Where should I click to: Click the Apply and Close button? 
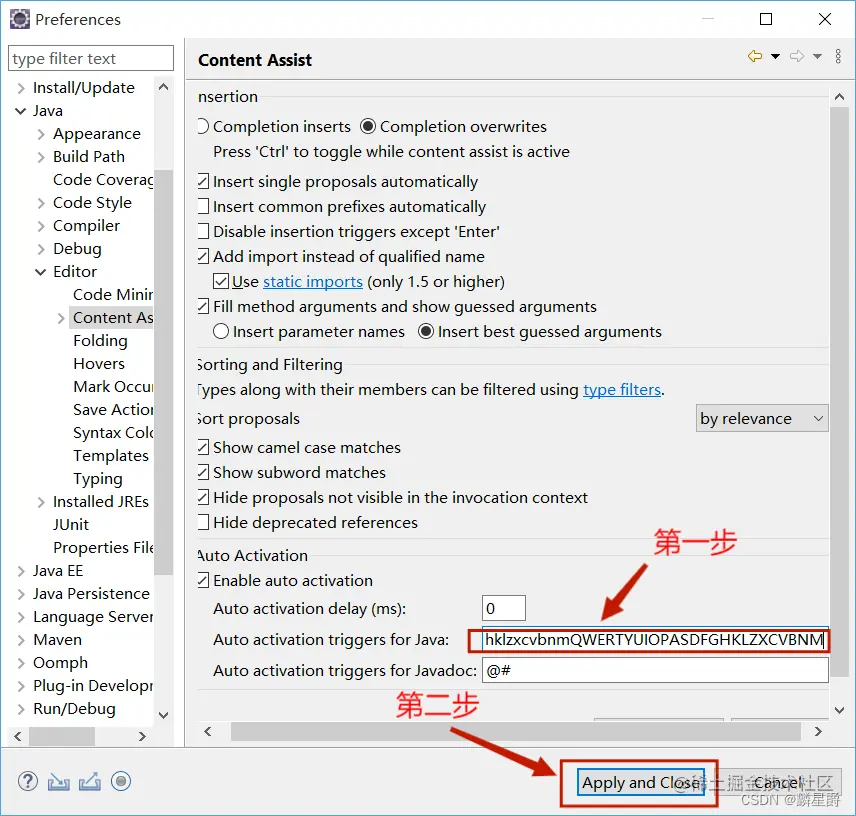pyautogui.click(x=641, y=783)
